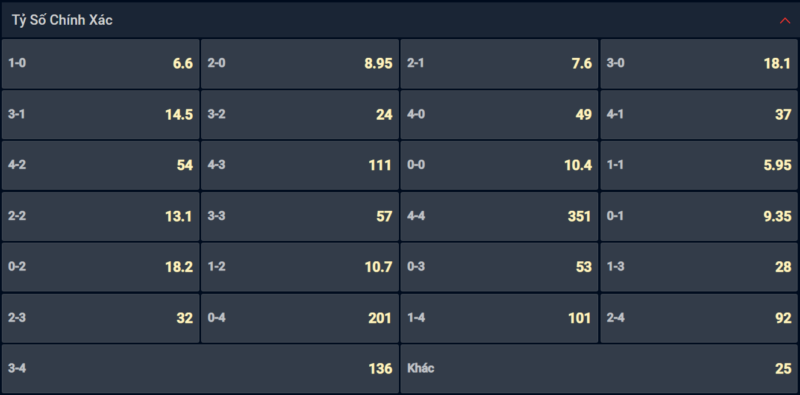Choose the 4-0 score odds 49
Image resolution: width=800 pixels, height=395 pixels.
tap(499, 115)
